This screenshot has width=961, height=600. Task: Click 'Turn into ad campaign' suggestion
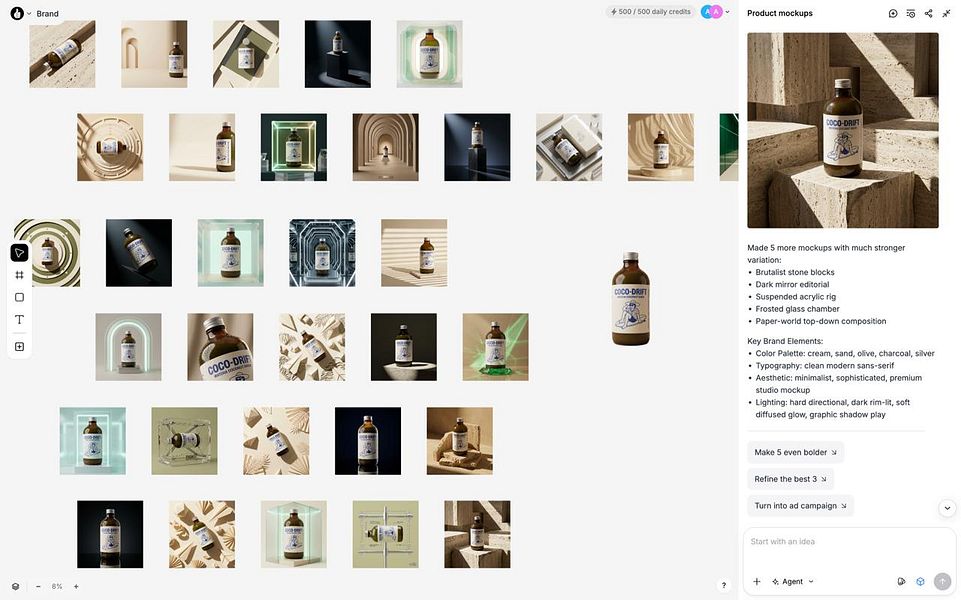coord(800,506)
